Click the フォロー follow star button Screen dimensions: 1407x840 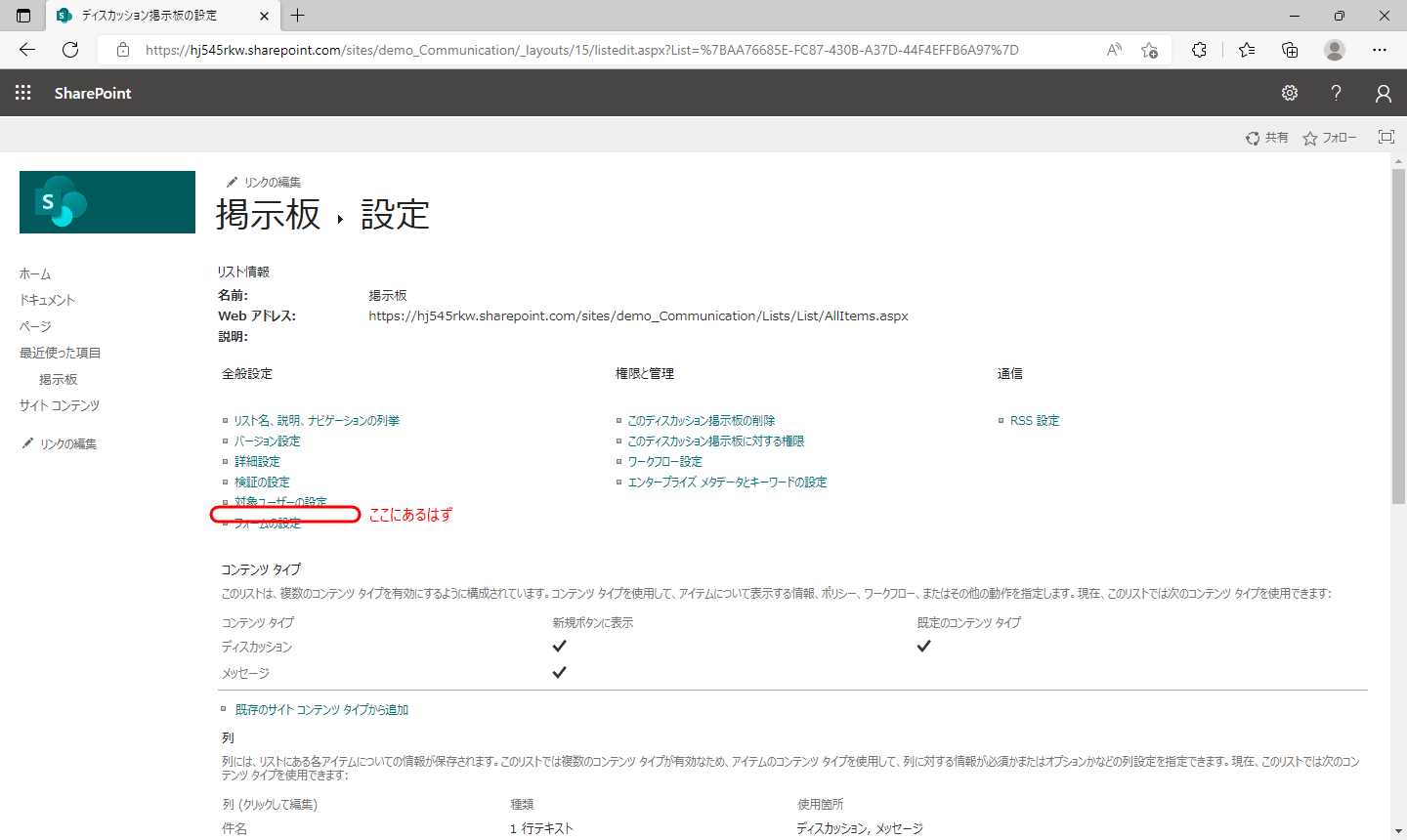pyautogui.click(x=1330, y=138)
